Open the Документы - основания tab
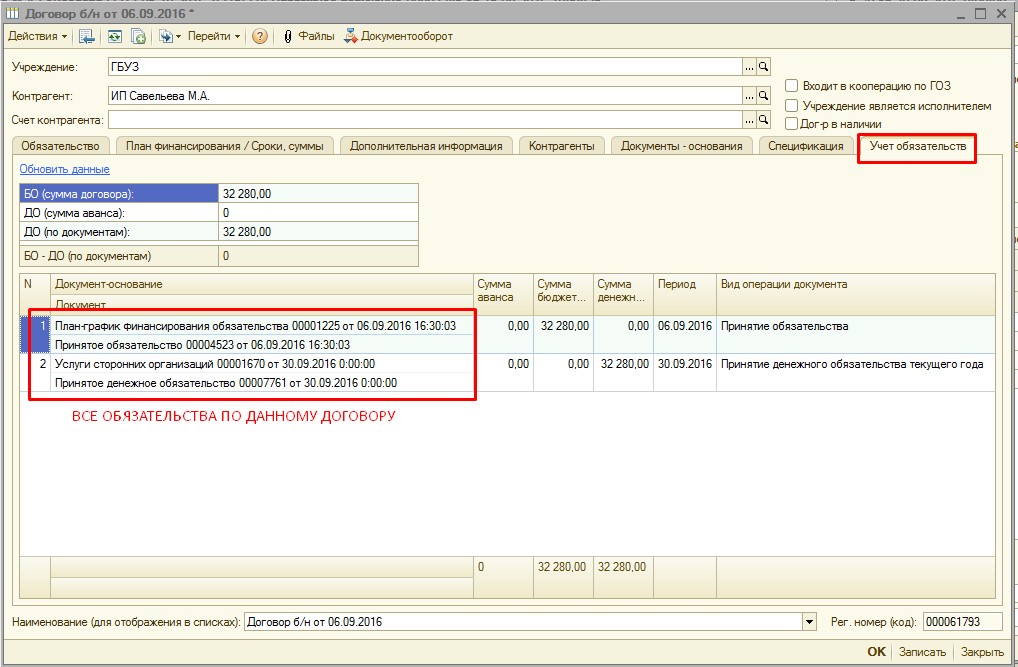The width and height of the screenshot is (1018, 667). coord(681,146)
